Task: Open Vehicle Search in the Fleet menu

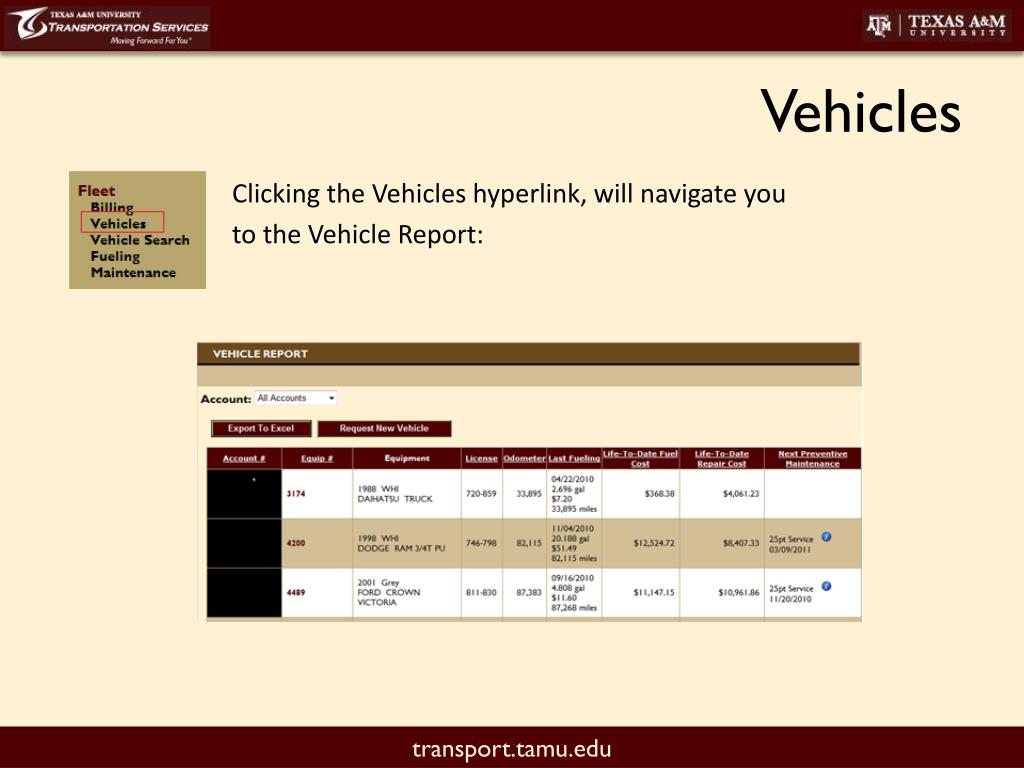Action: (x=140, y=240)
